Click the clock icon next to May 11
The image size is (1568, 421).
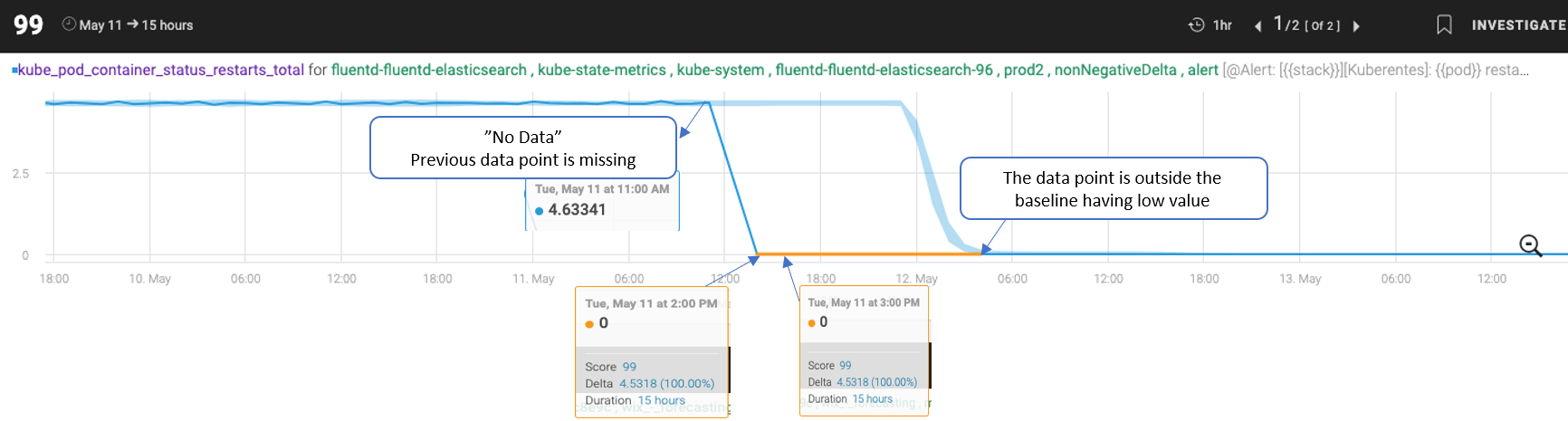69,24
